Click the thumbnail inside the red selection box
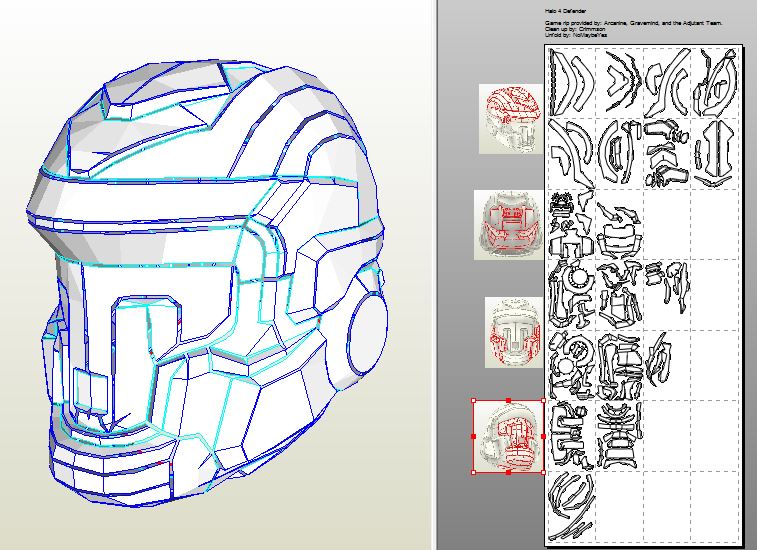 click(509, 437)
